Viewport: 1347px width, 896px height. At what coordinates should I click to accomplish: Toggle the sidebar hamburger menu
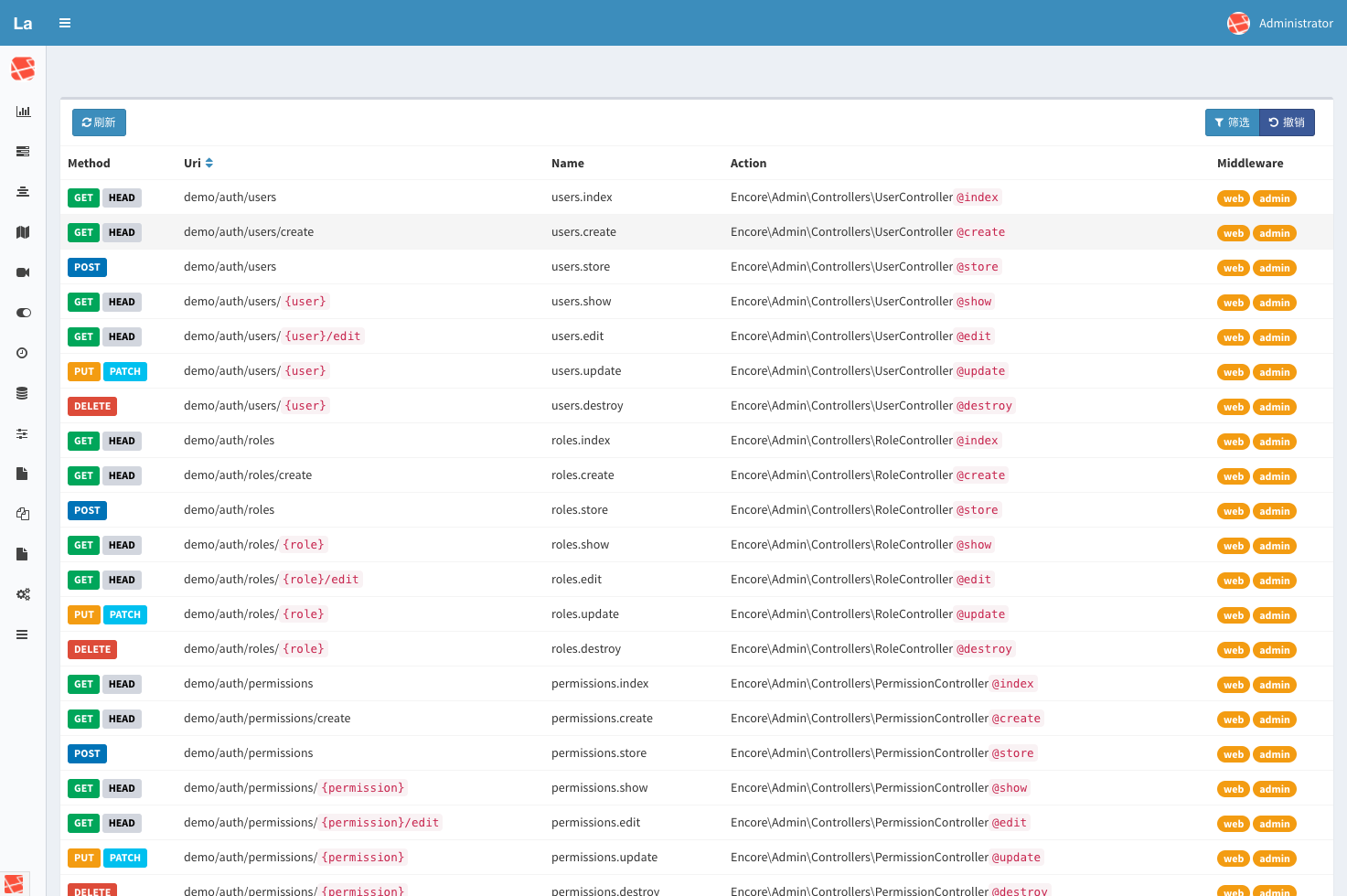pyautogui.click(x=65, y=23)
